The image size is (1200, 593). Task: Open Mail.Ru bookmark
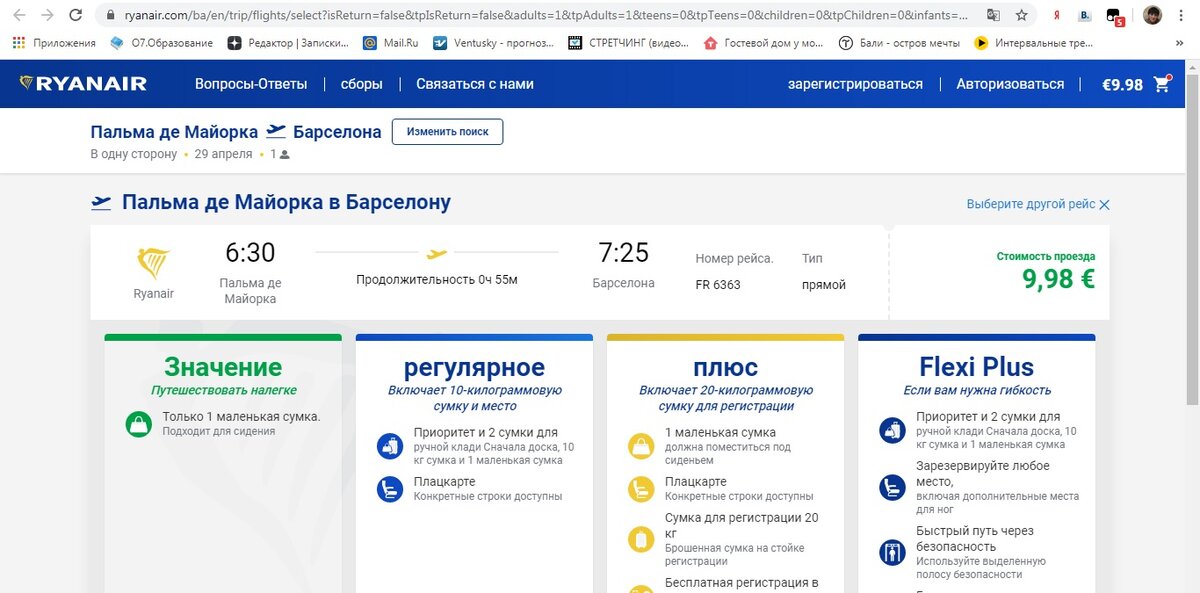pos(391,43)
